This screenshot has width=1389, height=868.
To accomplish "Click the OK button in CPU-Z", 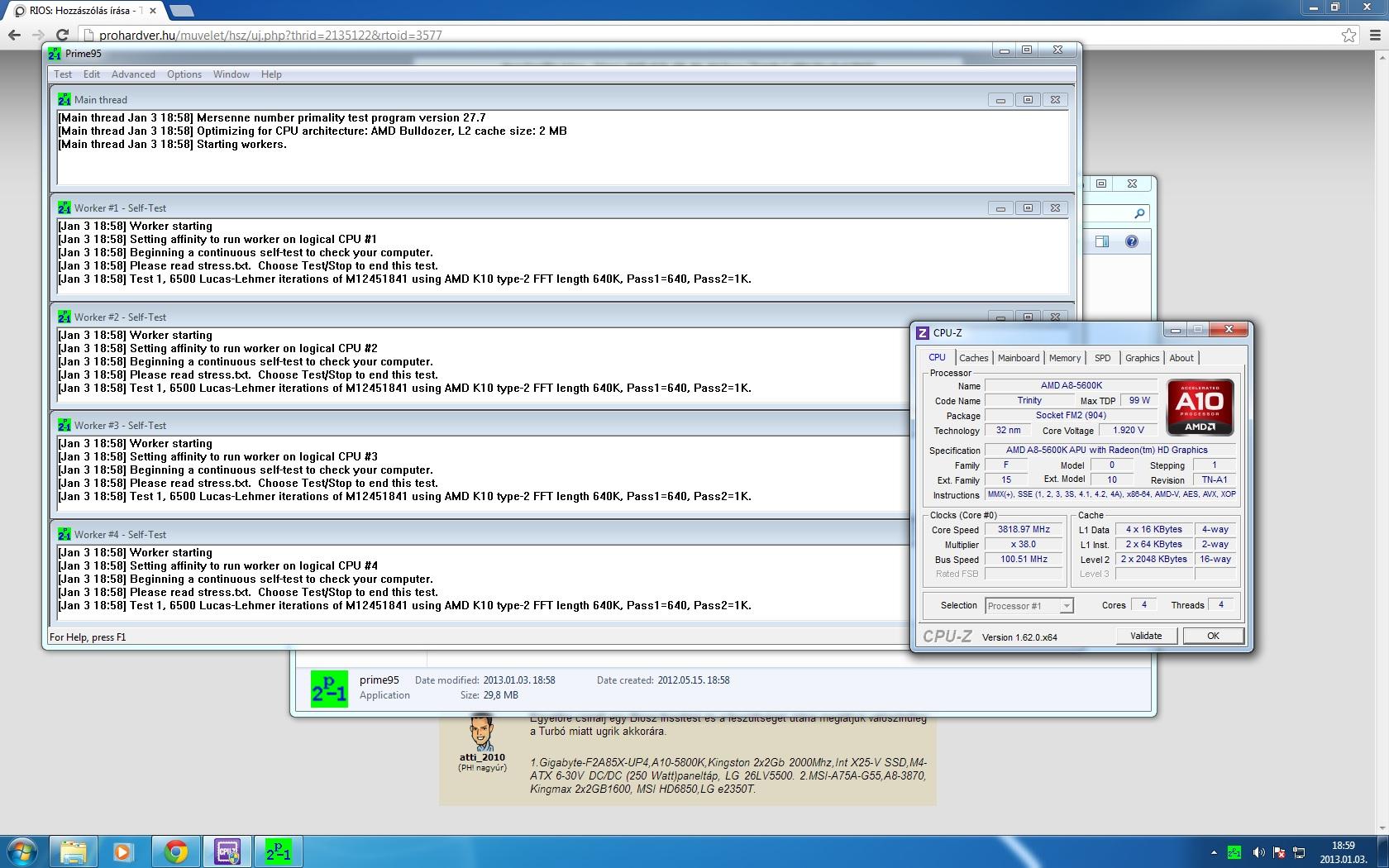I will [1213, 636].
